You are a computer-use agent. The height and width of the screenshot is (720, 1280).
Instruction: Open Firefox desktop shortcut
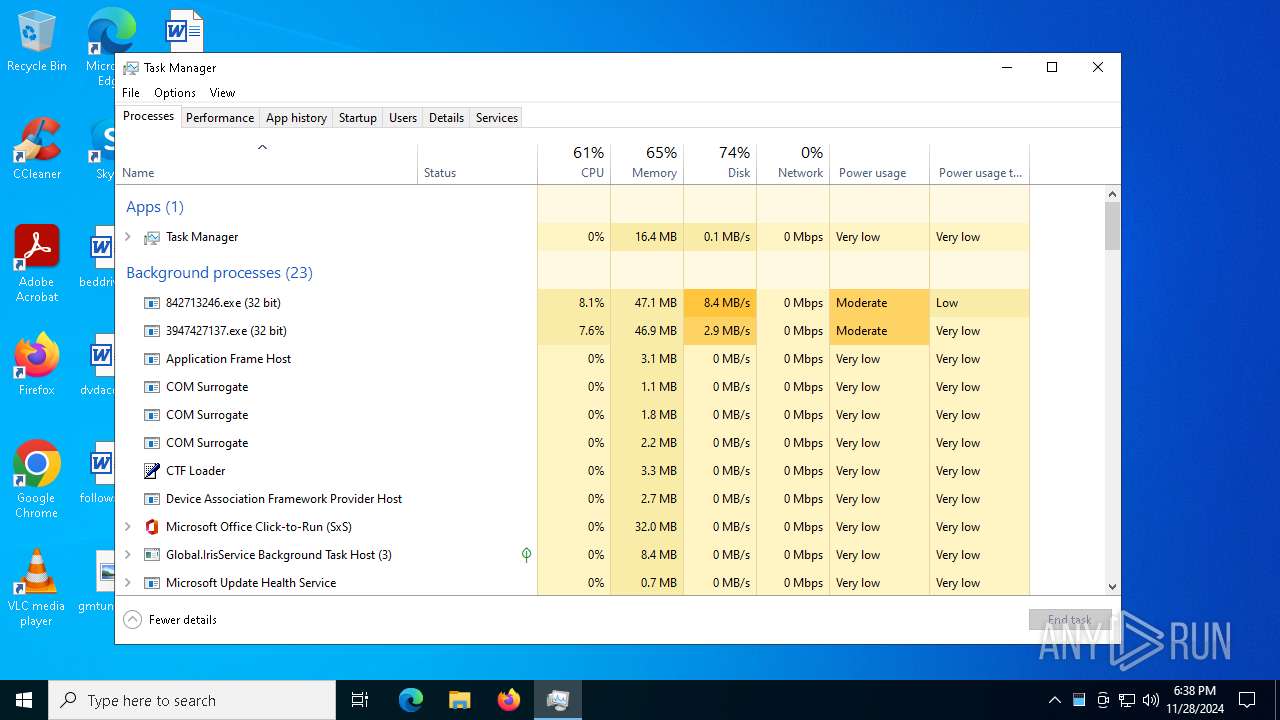(37, 365)
